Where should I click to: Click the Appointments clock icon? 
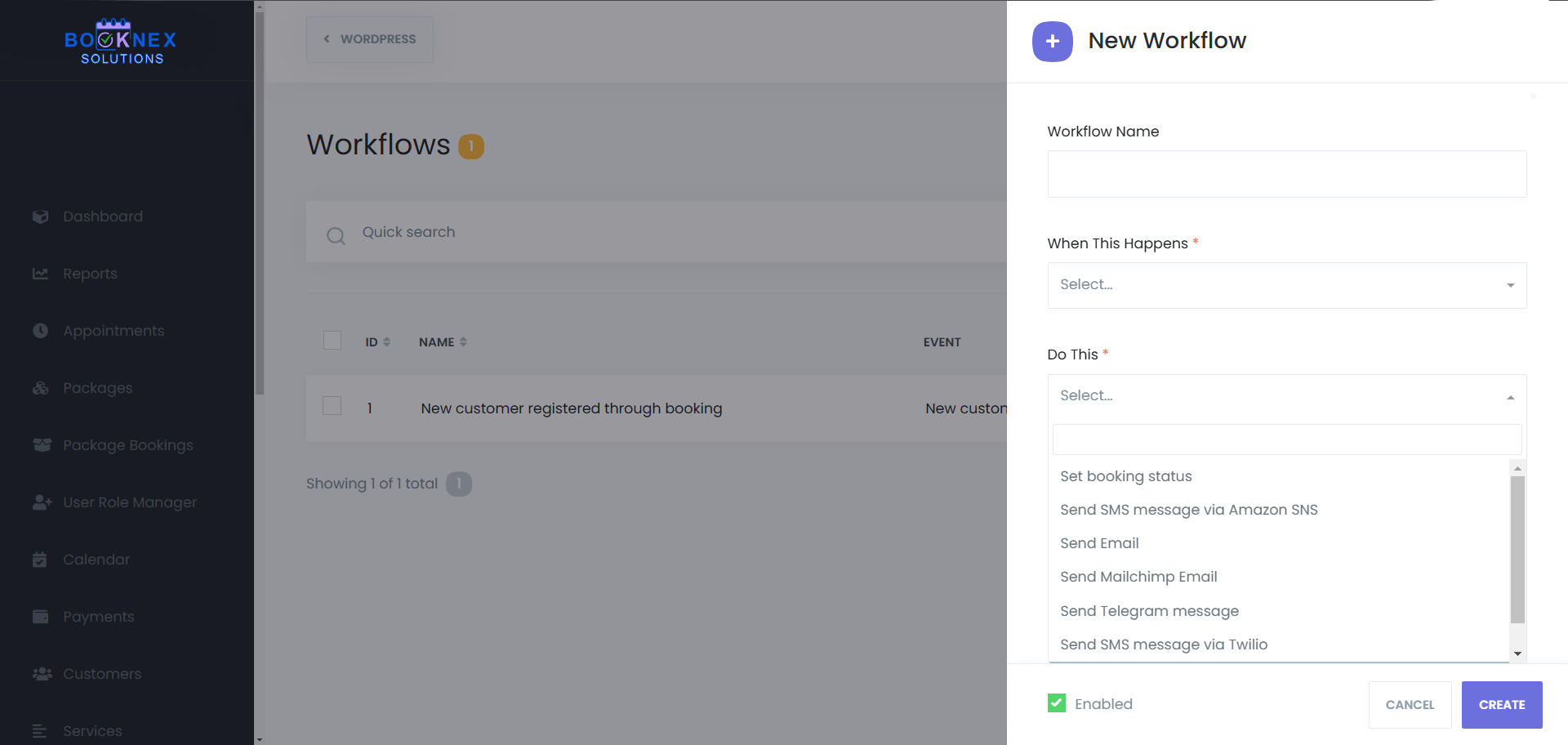[x=40, y=331]
